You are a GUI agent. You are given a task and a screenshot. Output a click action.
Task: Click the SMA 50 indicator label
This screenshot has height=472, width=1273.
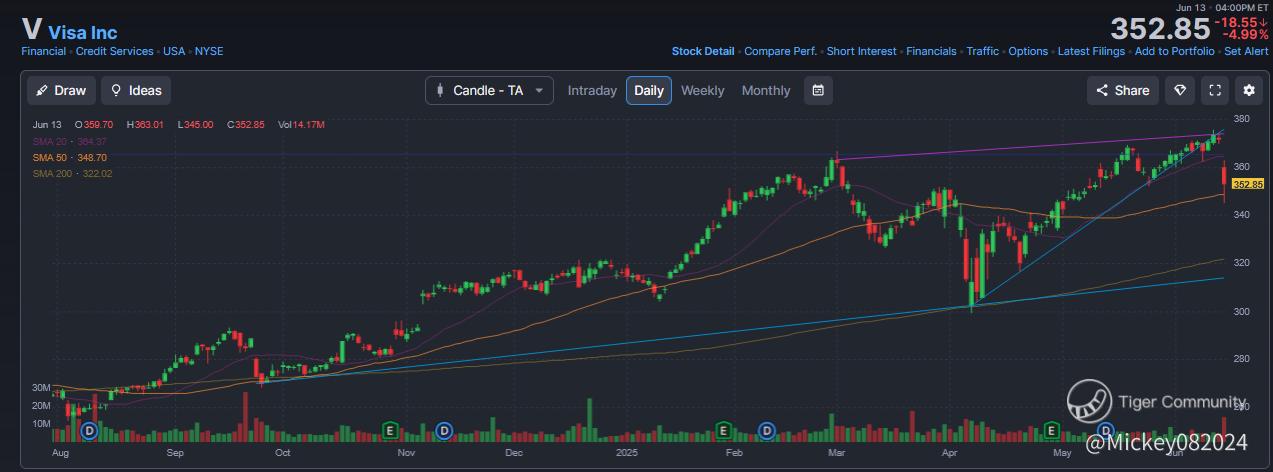(x=70, y=158)
